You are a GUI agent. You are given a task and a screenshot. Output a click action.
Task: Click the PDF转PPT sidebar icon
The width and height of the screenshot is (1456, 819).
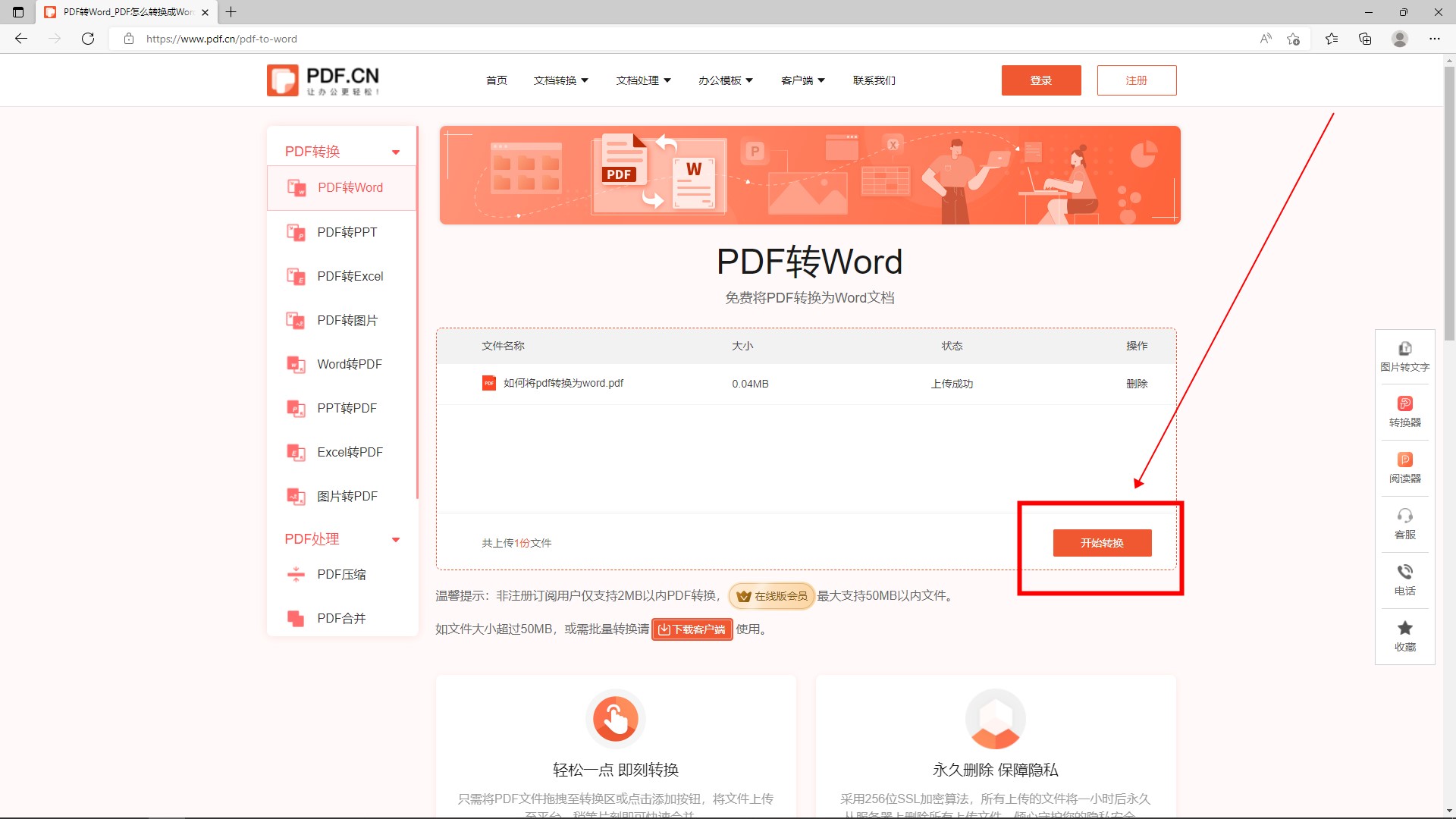pyautogui.click(x=296, y=232)
